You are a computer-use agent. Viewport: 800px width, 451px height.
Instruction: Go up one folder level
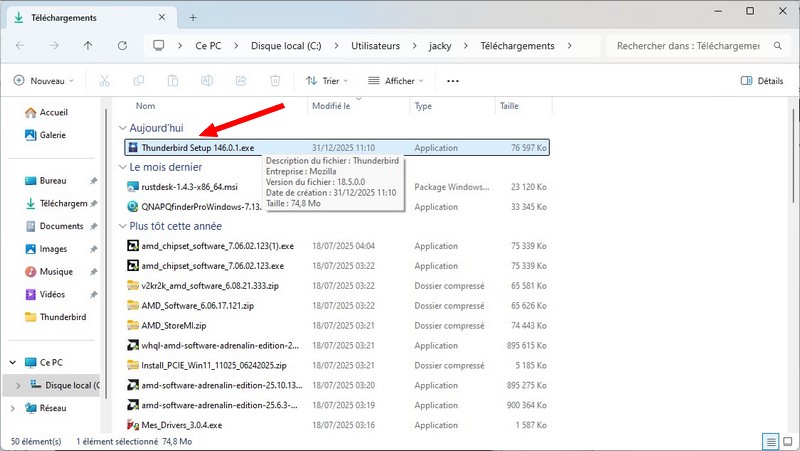tap(88, 46)
